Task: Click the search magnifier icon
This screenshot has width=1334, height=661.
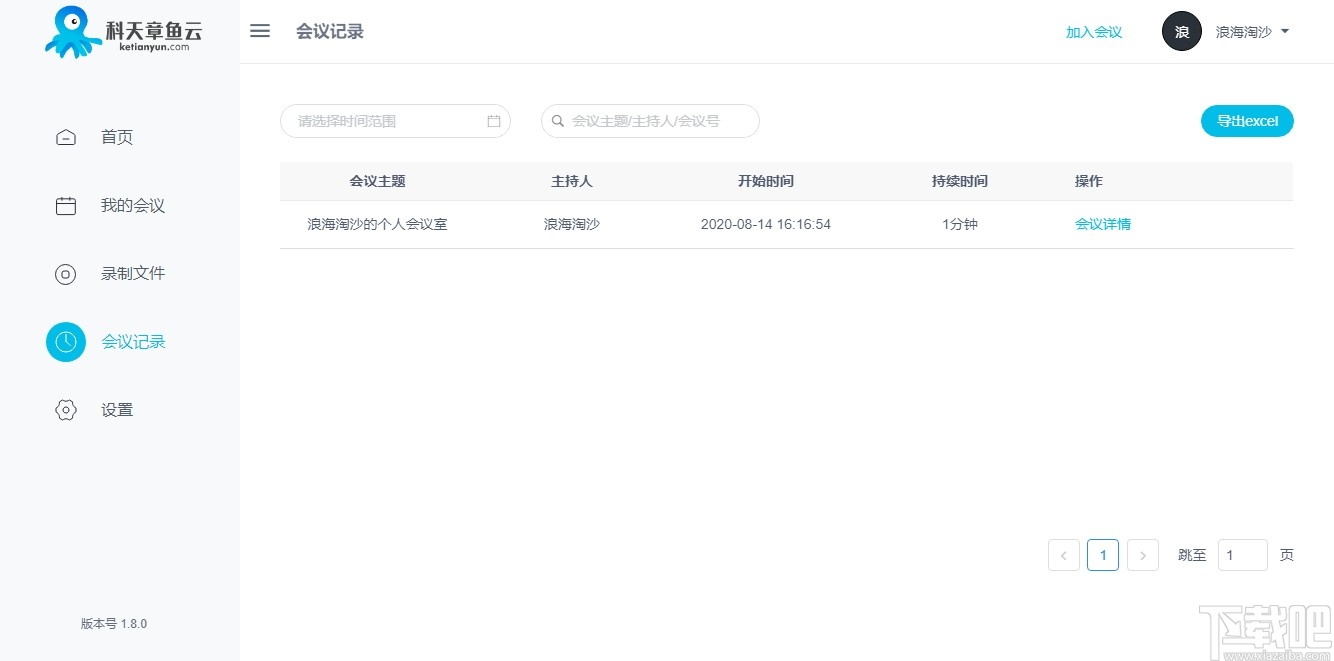Action: [557, 120]
